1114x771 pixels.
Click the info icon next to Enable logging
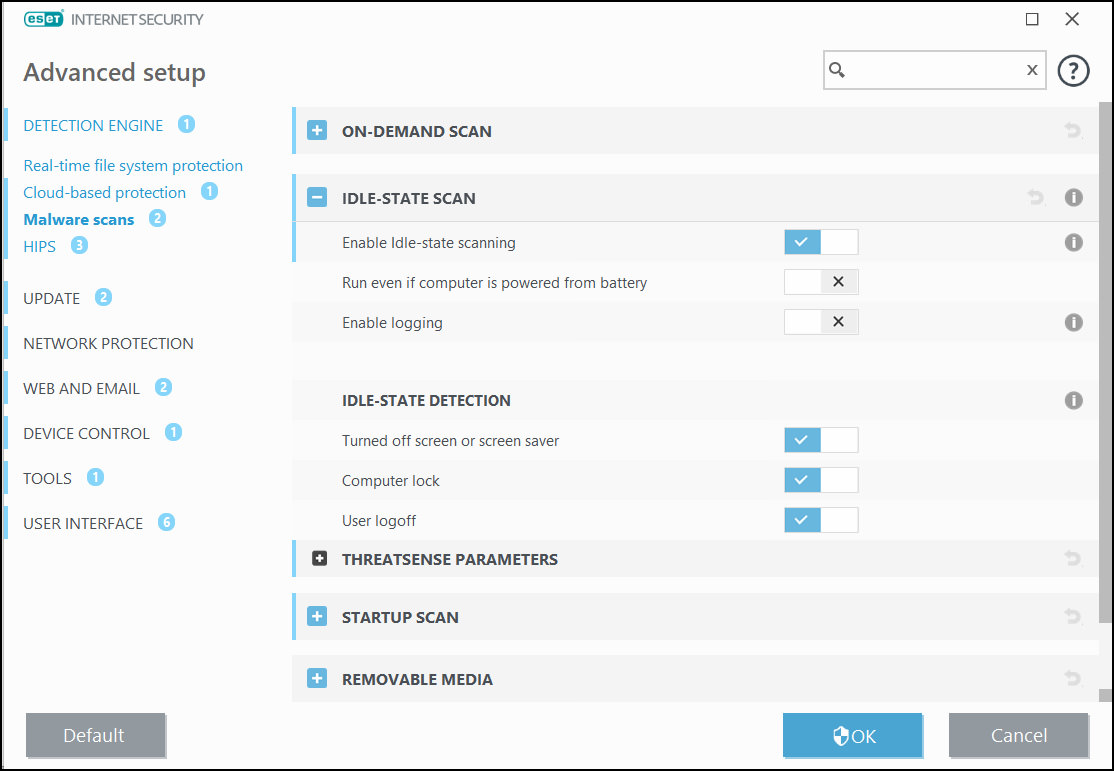[1073, 322]
